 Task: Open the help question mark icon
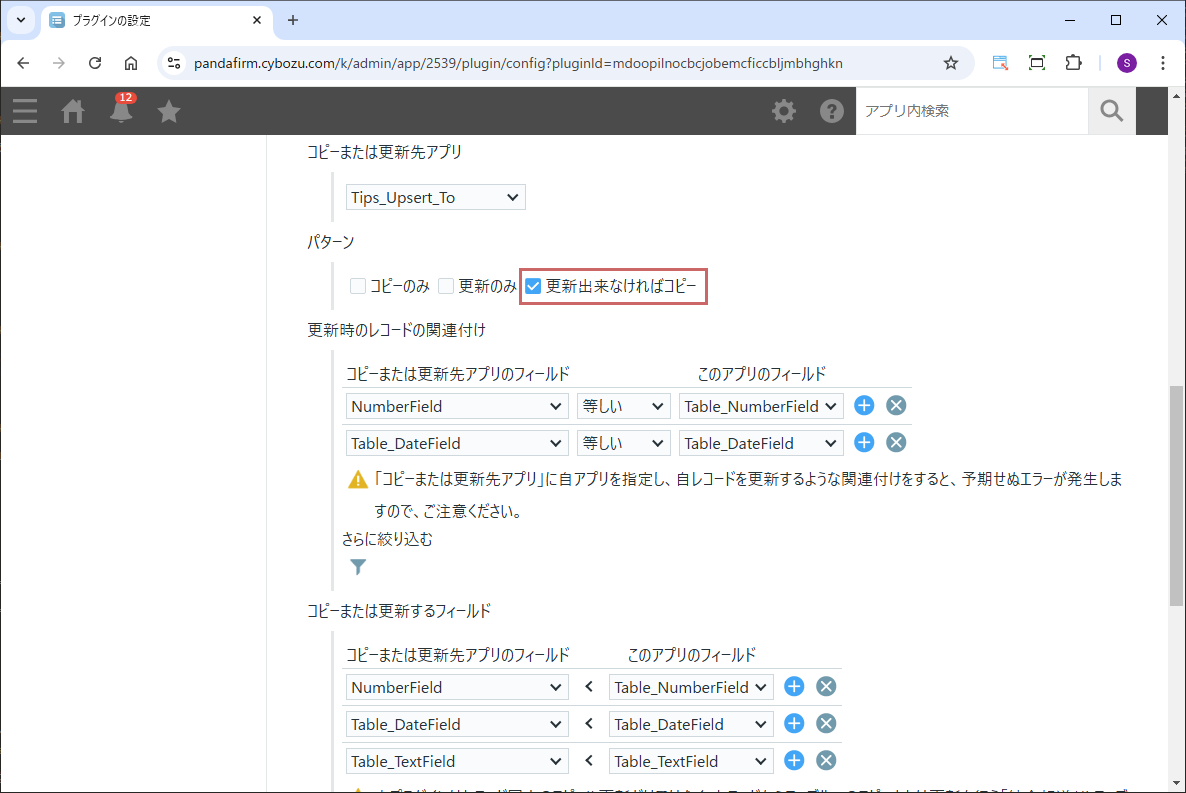tap(832, 111)
